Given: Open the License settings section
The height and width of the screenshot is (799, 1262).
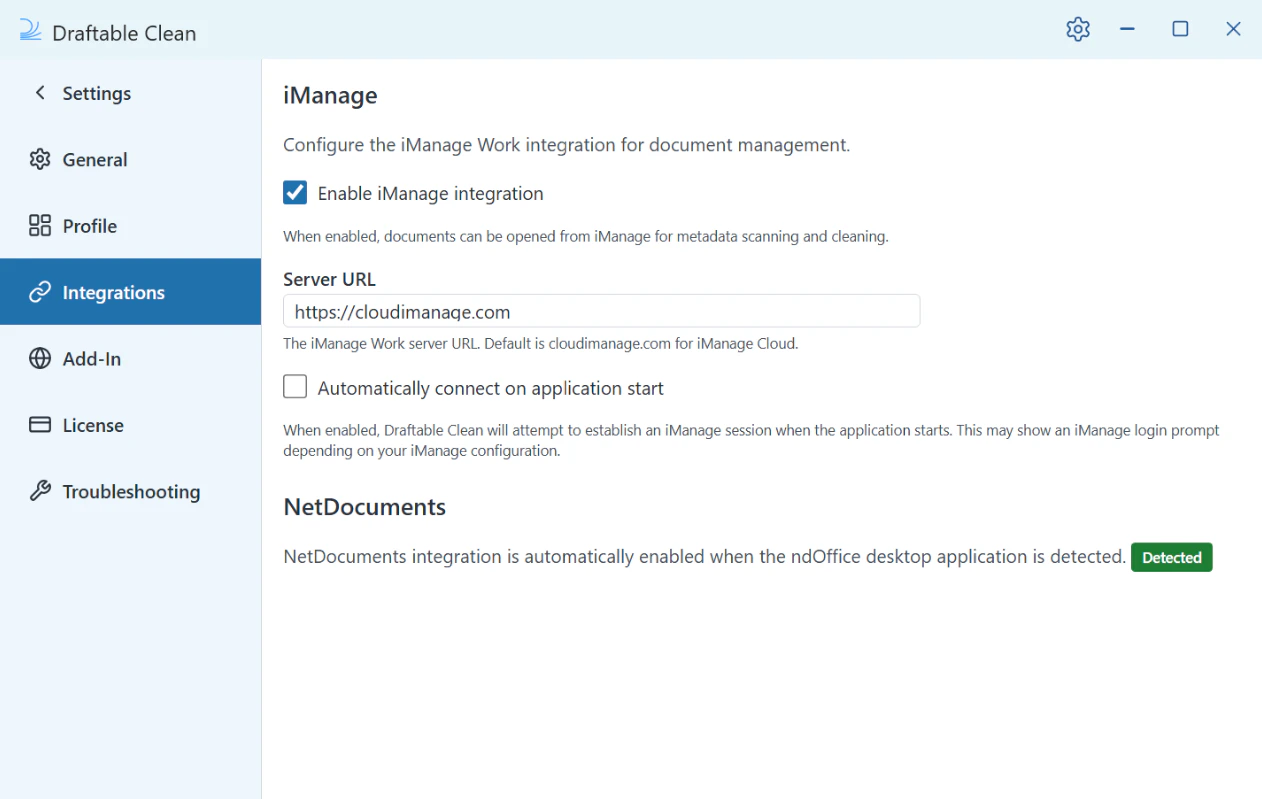Looking at the screenshot, I should 130,425.
